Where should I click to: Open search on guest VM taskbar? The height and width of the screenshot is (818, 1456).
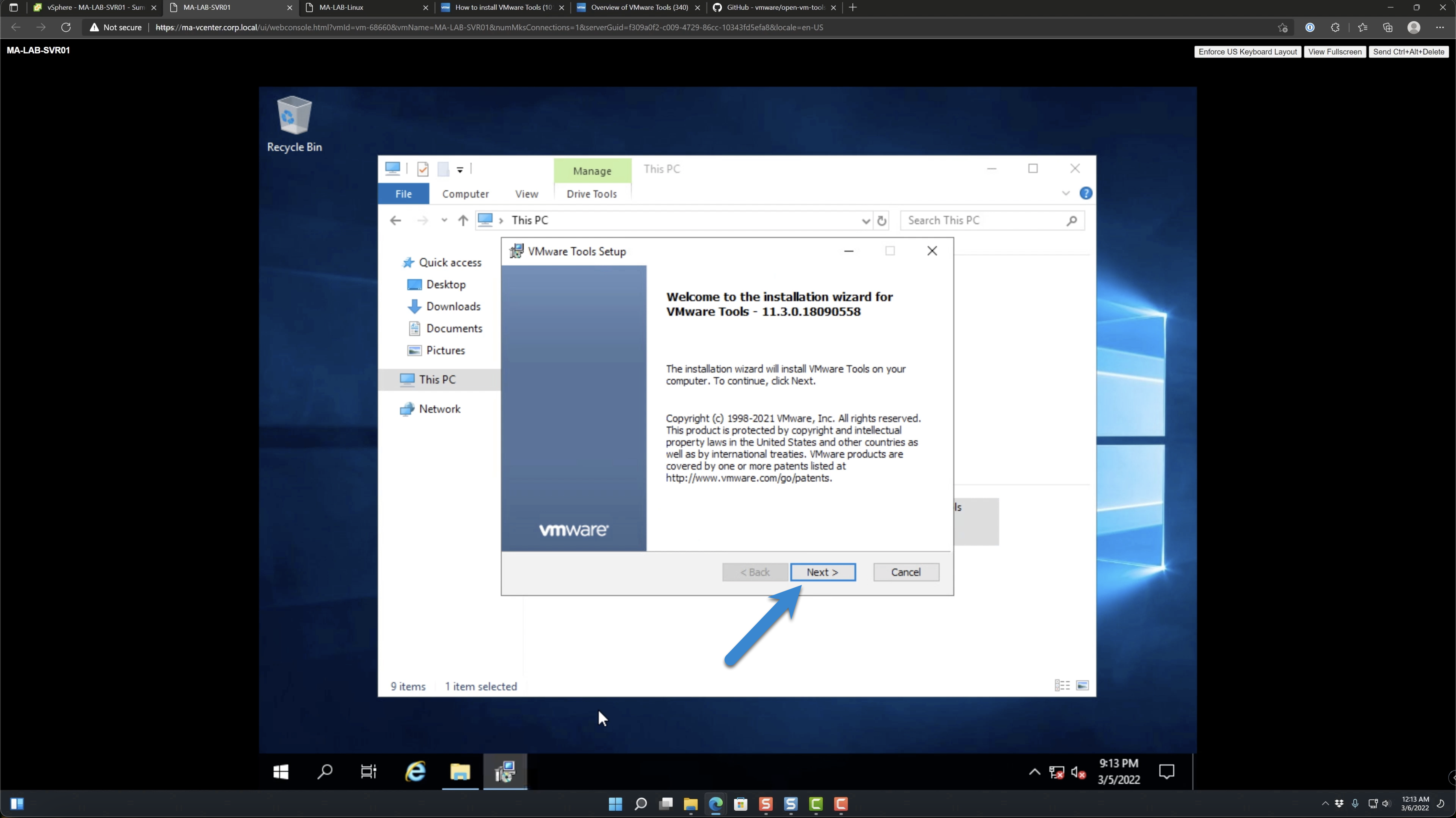pyautogui.click(x=325, y=772)
